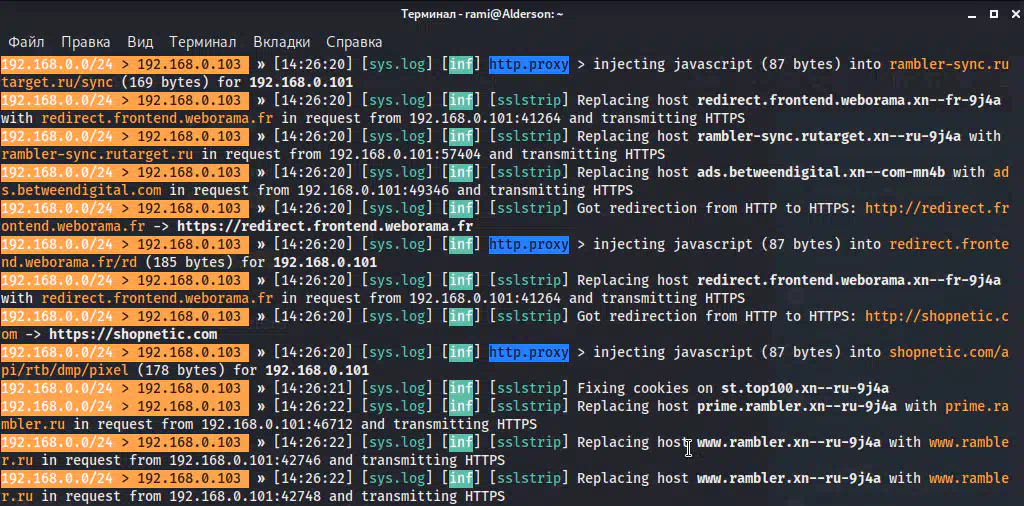The image size is (1024, 506).
Task: Open the Справка menu
Action: tap(354, 42)
